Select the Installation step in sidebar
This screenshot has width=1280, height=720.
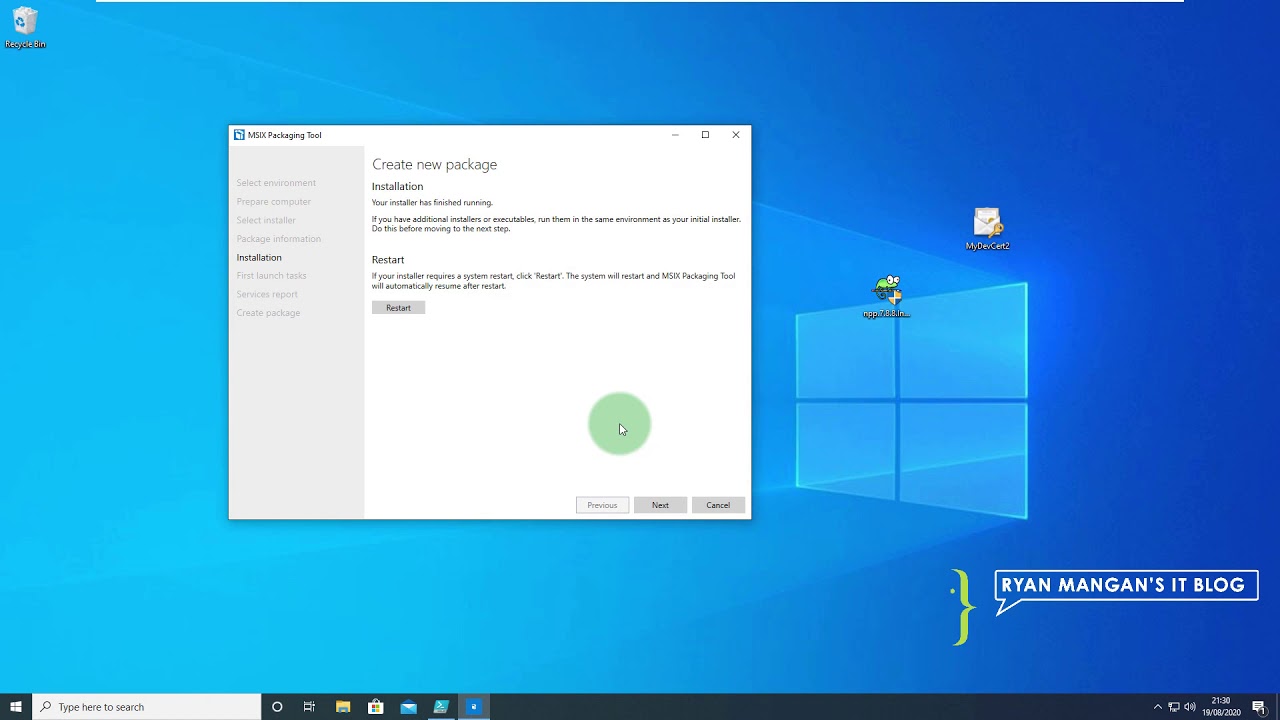point(259,257)
